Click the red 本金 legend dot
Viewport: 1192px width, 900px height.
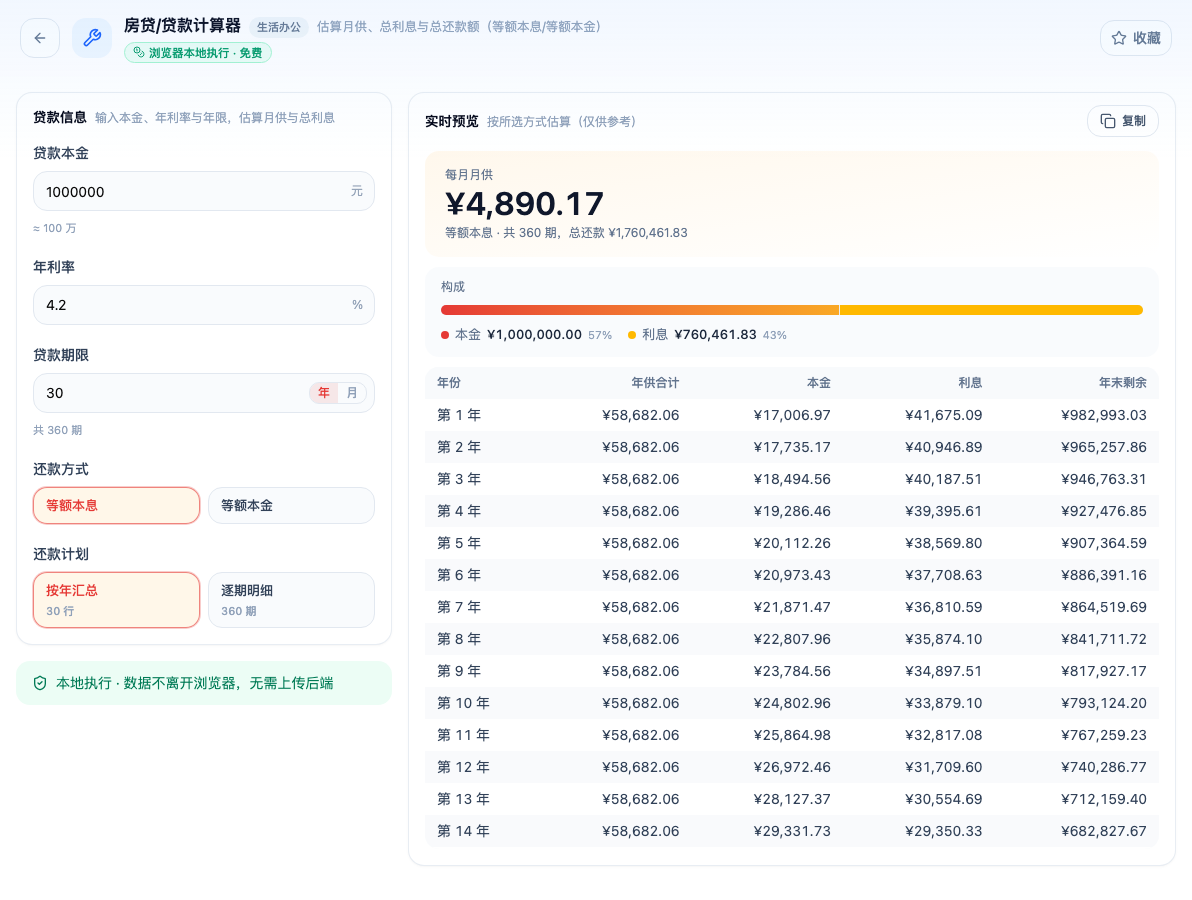click(x=445, y=335)
